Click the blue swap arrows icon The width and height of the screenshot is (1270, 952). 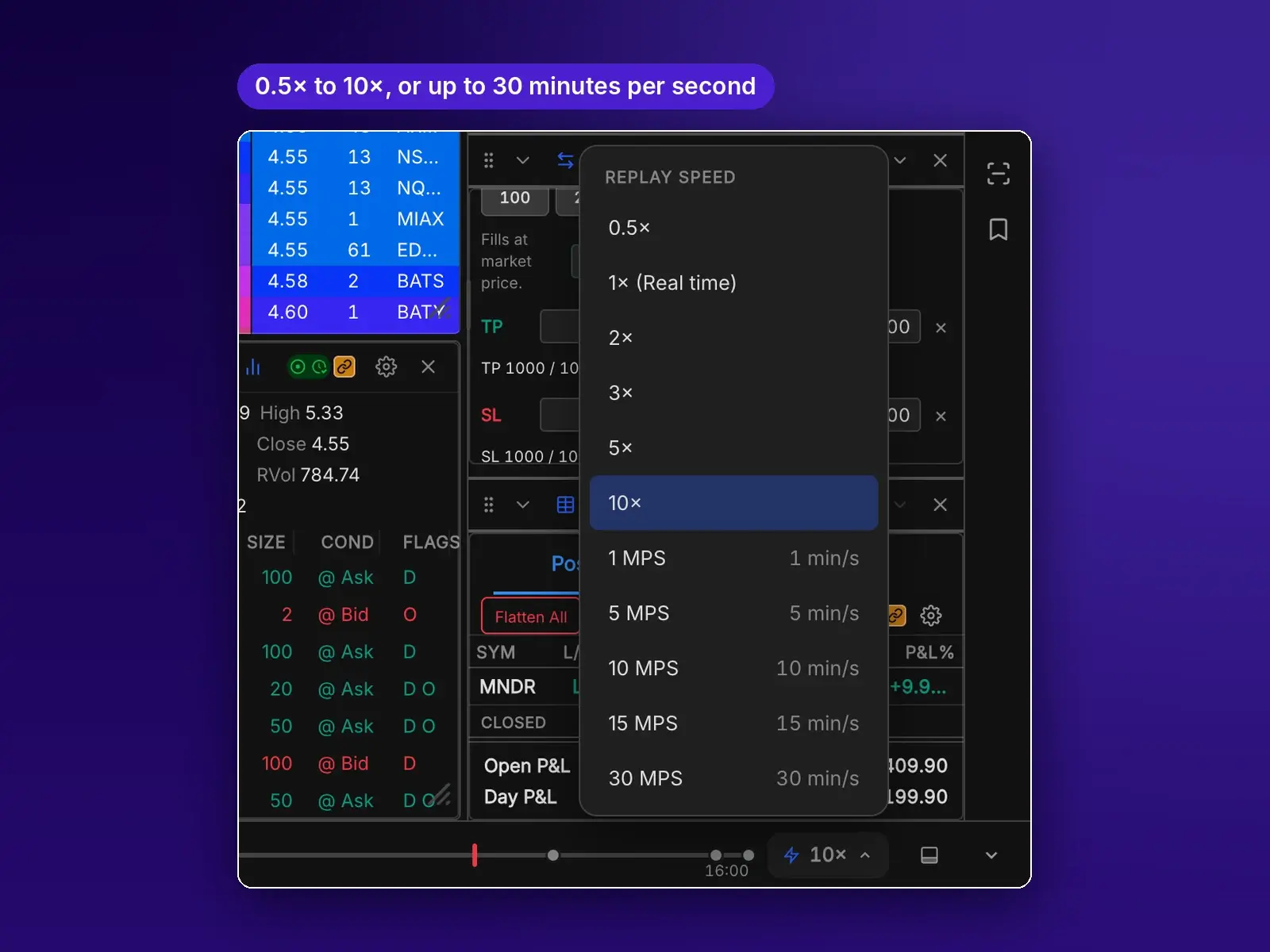(x=565, y=160)
